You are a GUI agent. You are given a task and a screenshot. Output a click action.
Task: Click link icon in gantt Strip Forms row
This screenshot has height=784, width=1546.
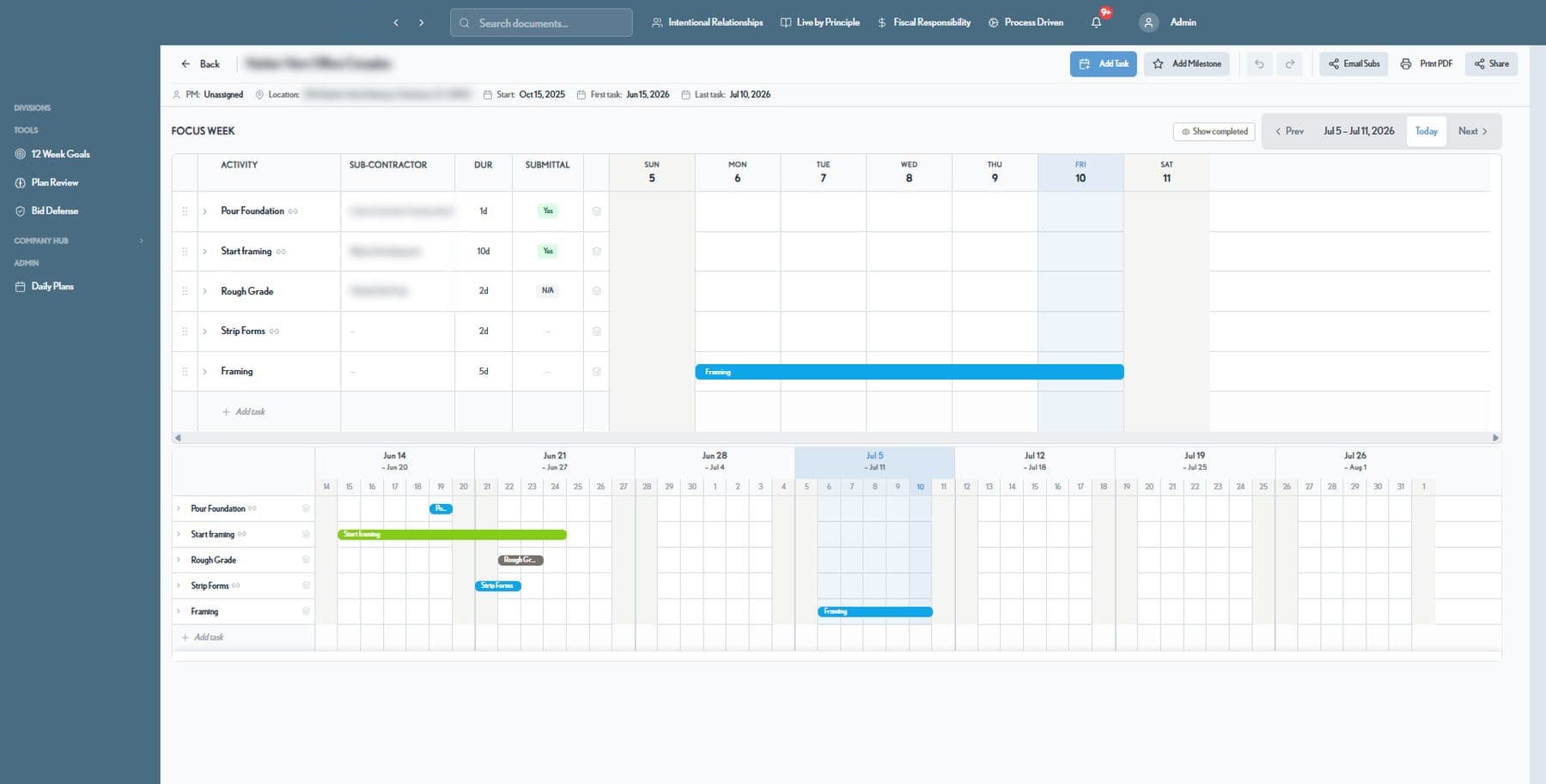[236, 586]
